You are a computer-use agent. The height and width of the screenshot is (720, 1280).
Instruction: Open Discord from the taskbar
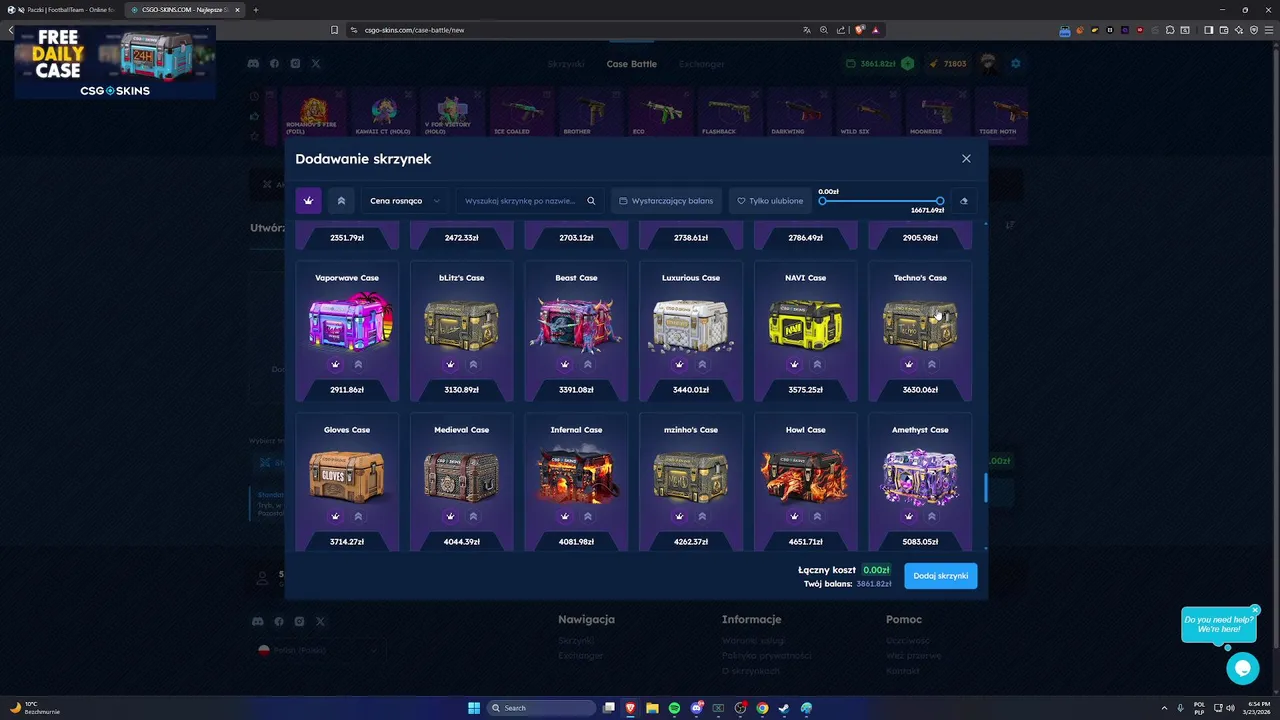click(696, 708)
